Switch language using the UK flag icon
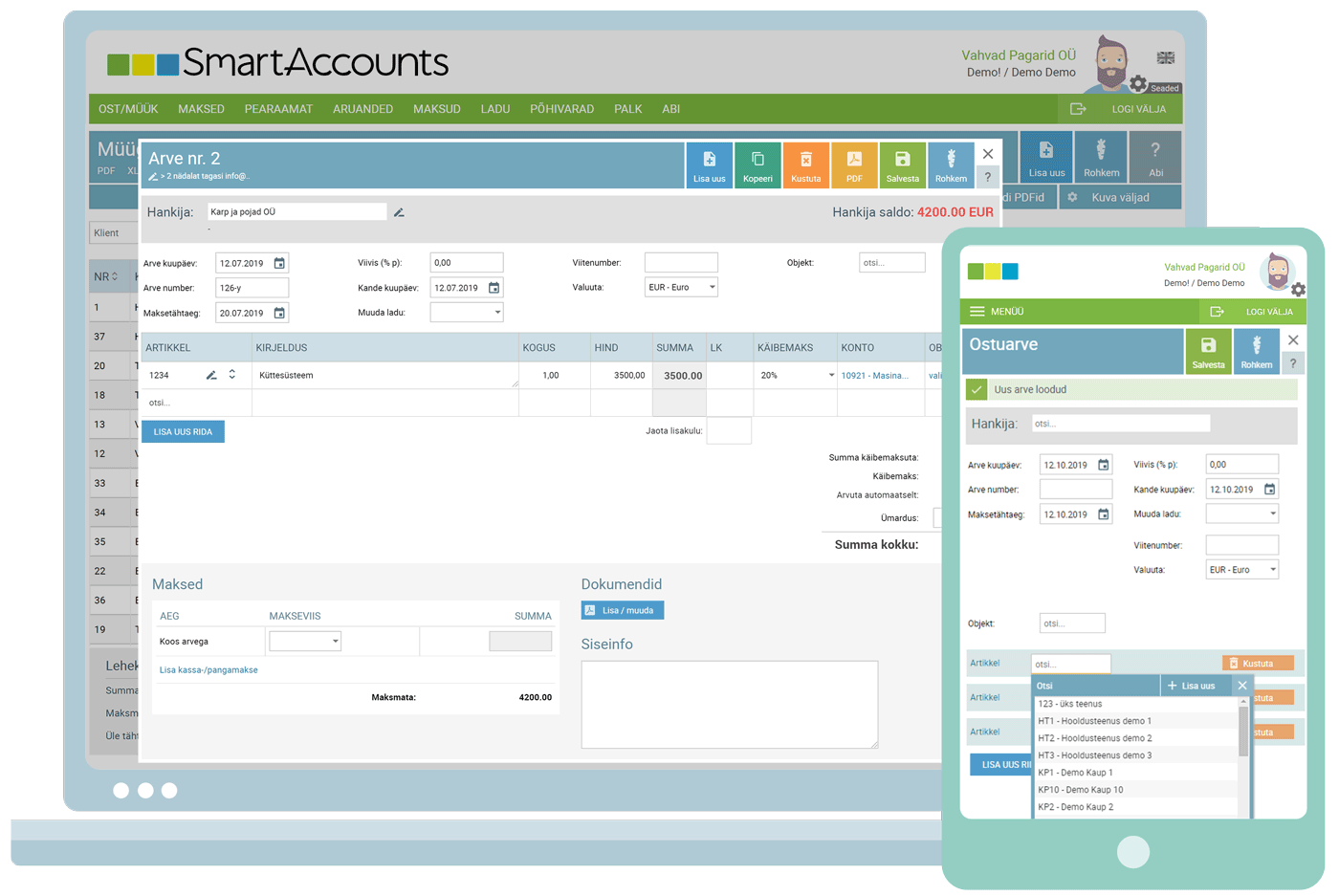Screen dimensions: 1339x896 1165,58
